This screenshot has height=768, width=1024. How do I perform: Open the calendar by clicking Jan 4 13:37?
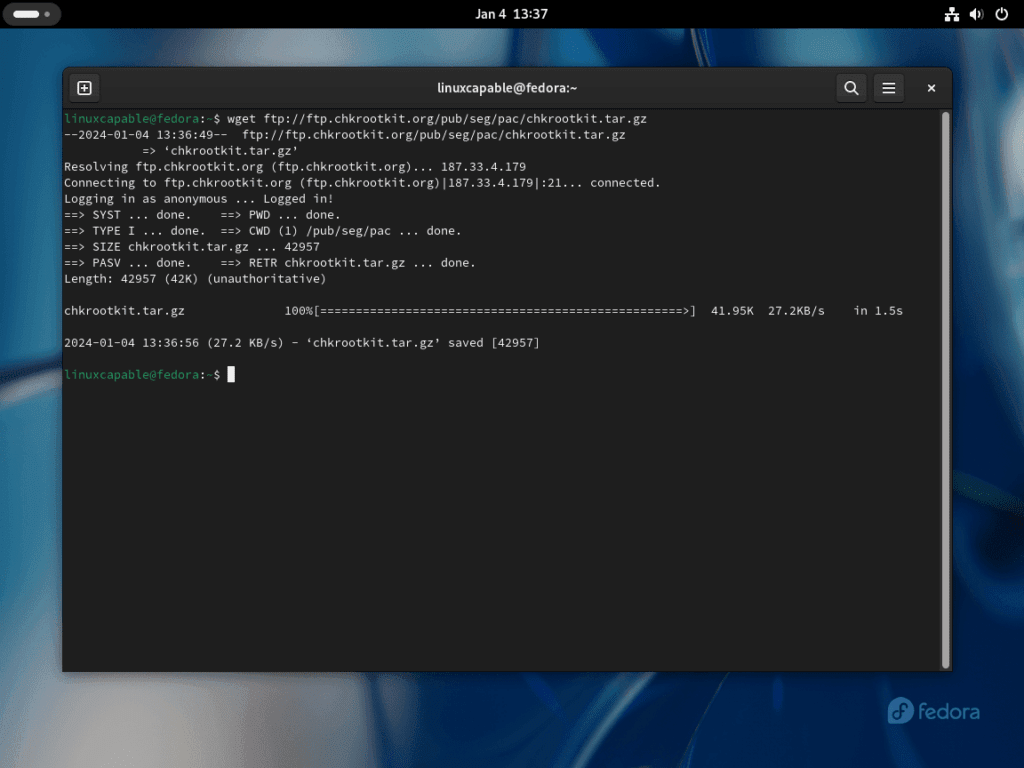click(x=512, y=14)
